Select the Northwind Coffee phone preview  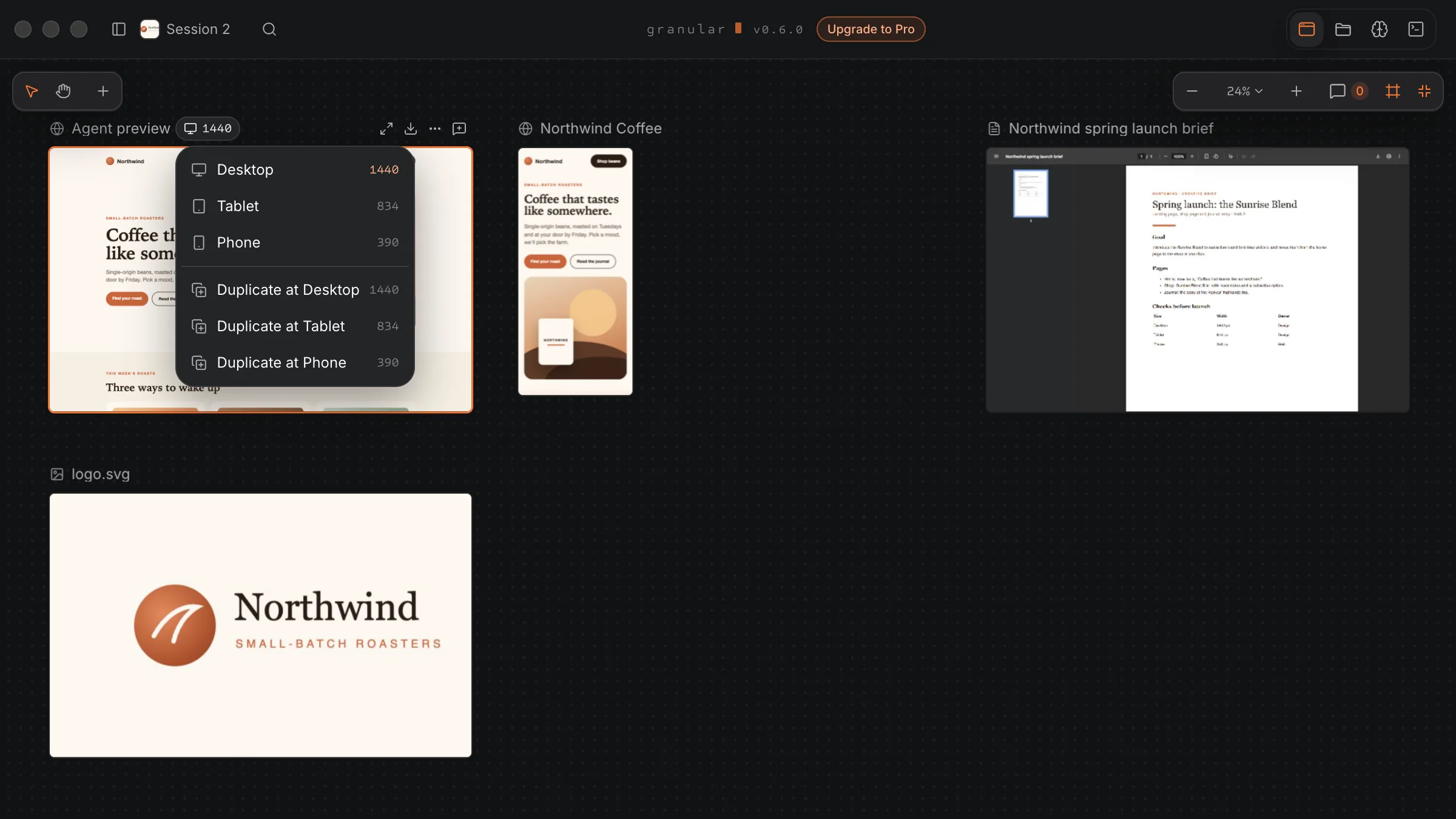(x=575, y=271)
